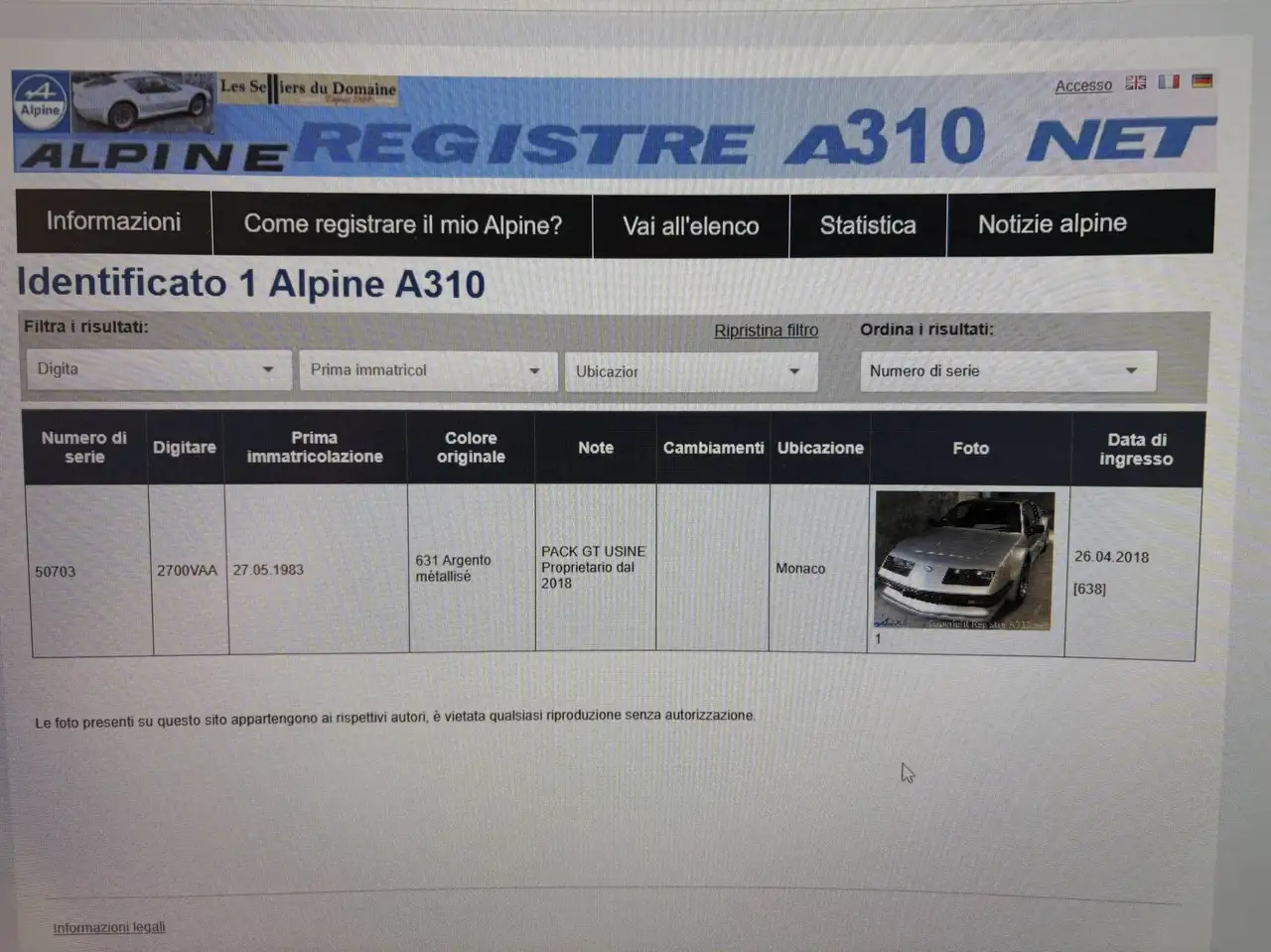Open the Accesso login link

point(1083,85)
